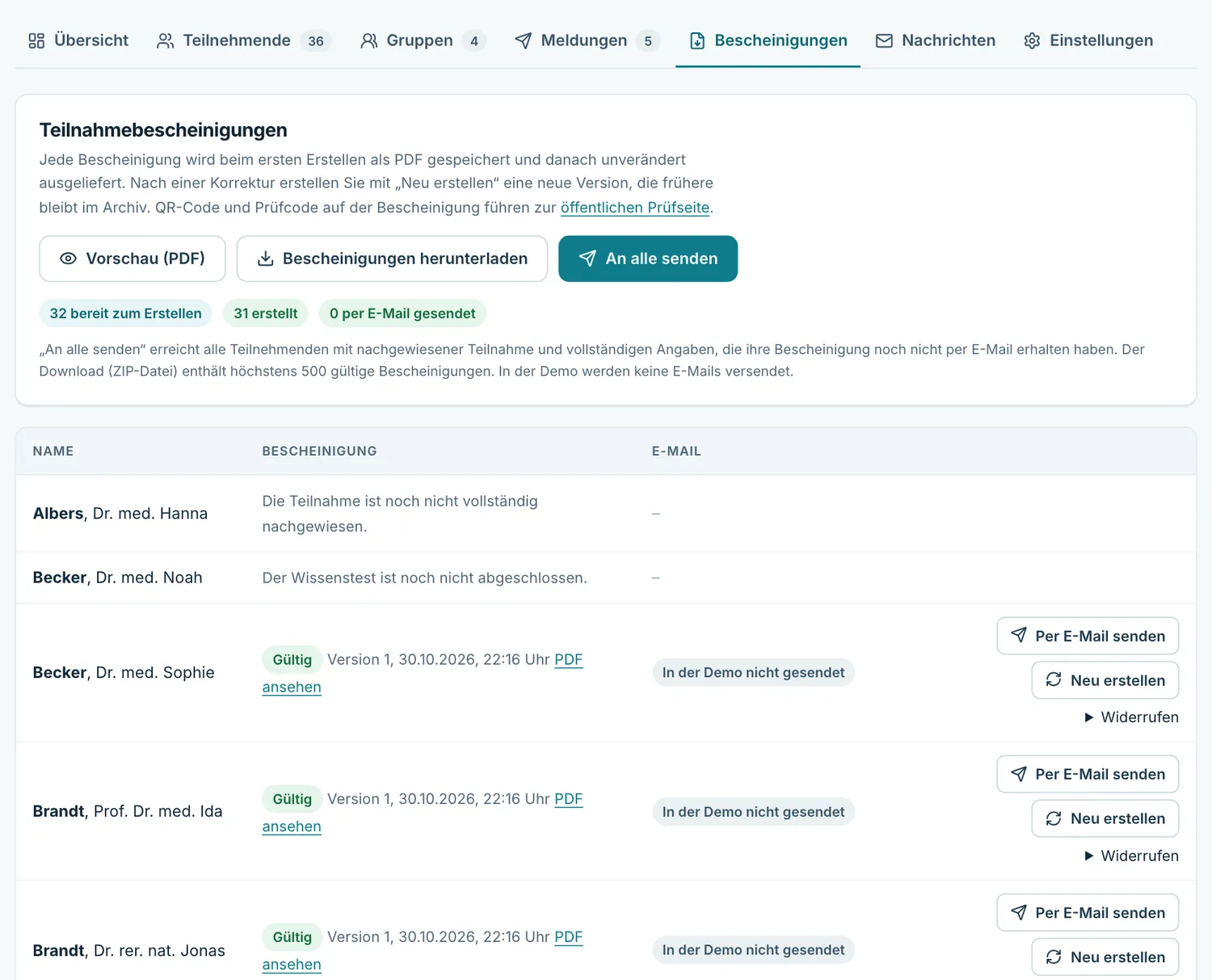Image resolution: width=1212 pixels, height=980 pixels.
Task: Click Neu erstellen for Brandt Jonas
Action: (x=1105, y=957)
